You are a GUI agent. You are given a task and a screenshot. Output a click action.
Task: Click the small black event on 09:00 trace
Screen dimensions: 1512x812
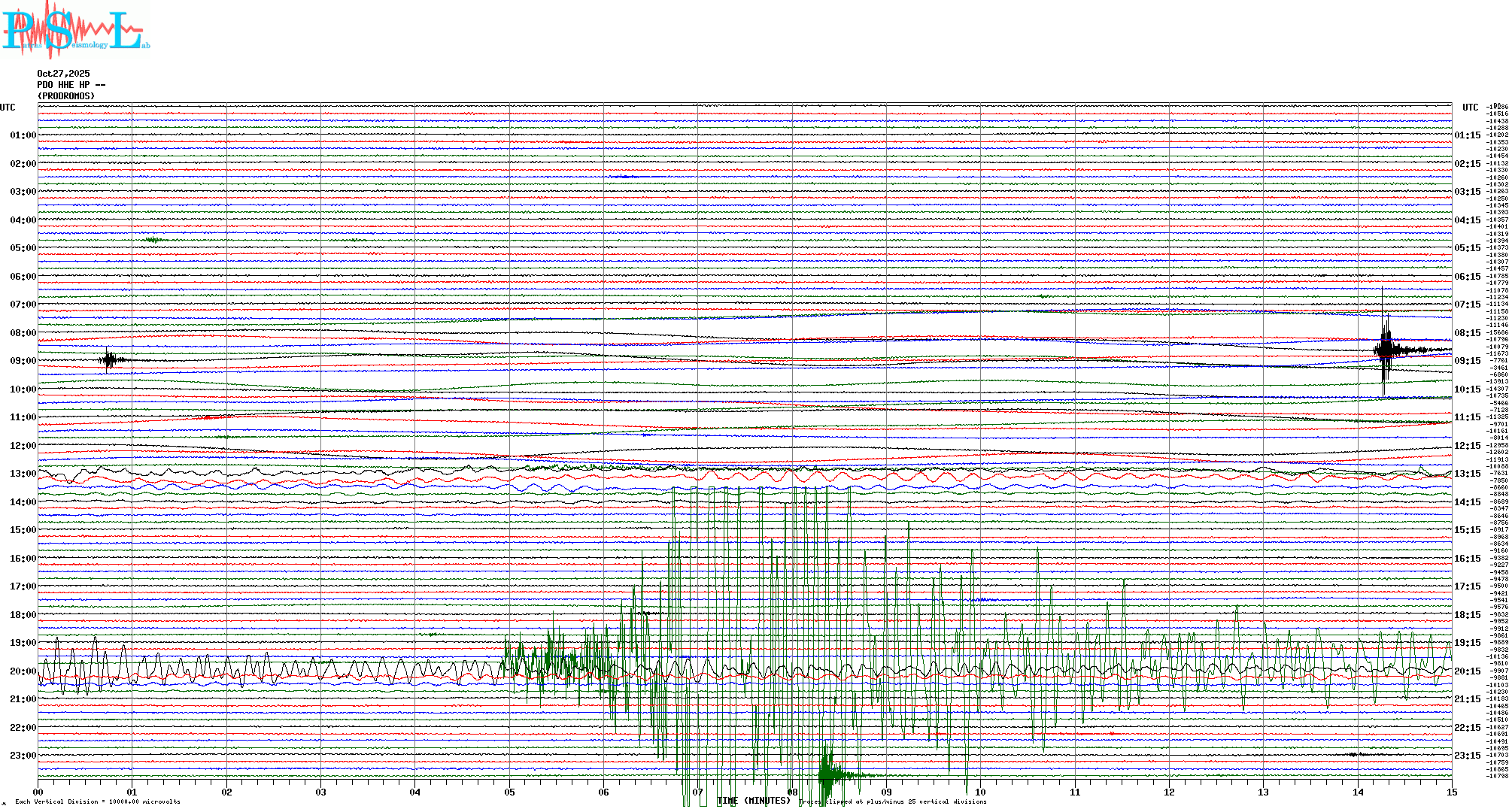pyautogui.click(x=110, y=360)
